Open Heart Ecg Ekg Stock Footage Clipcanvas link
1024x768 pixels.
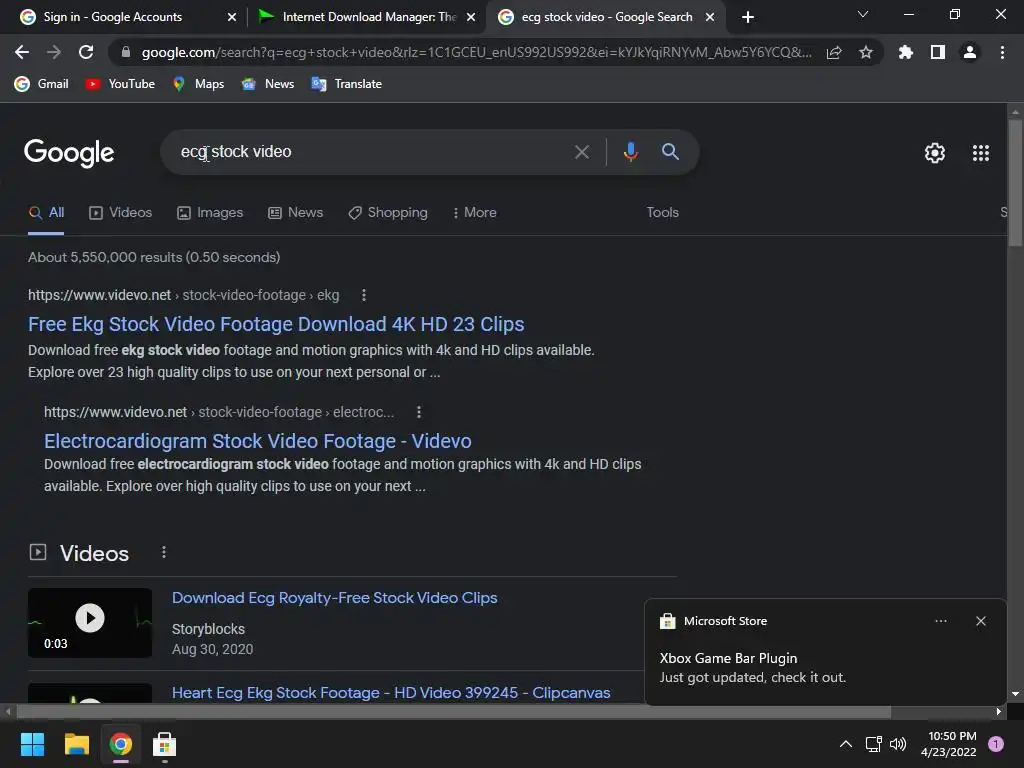click(391, 692)
